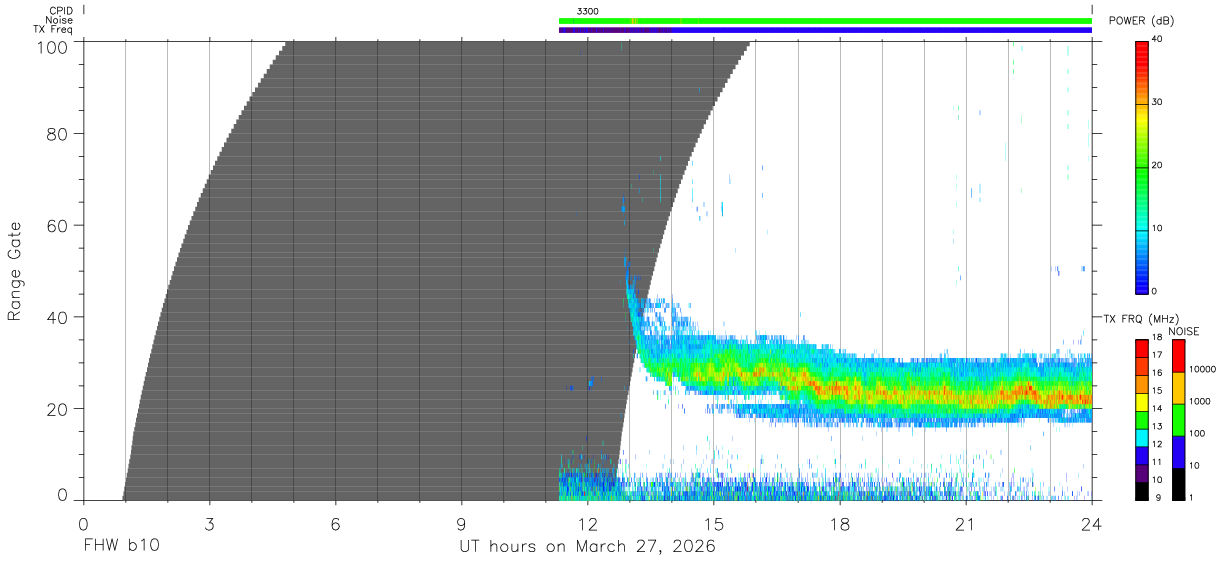Viewport: 1228px width, 567px height.
Task: Click the CPID label
Action: pos(60,10)
